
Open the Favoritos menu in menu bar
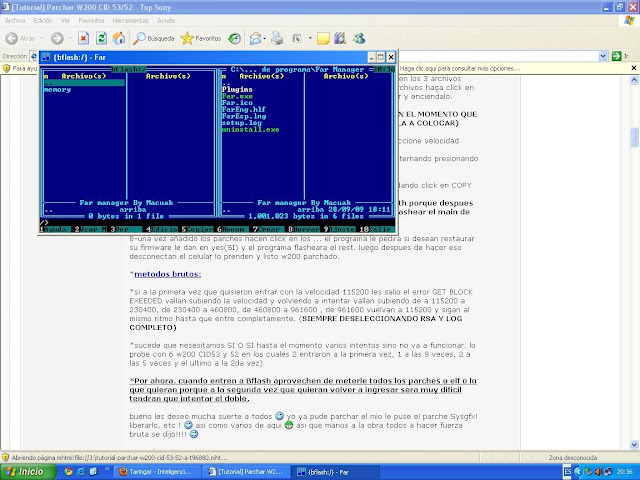[x=91, y=20]
